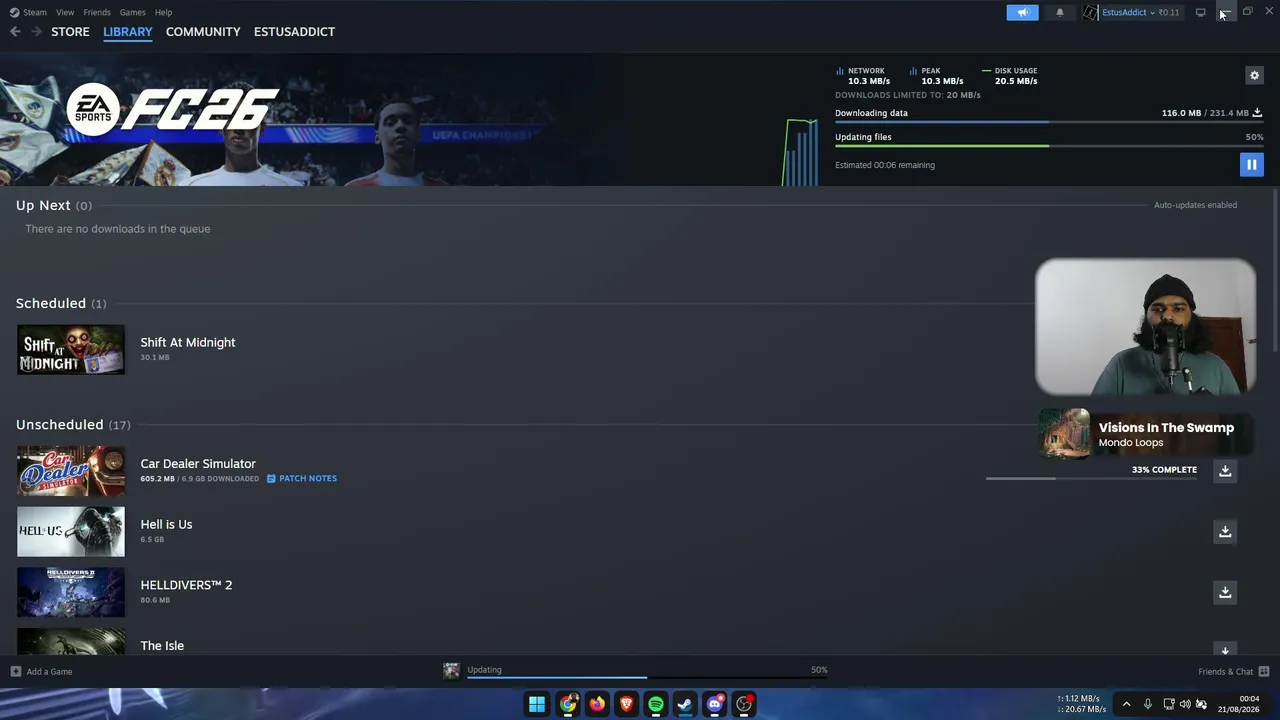Click the EstusAddict profile avatar

pyautogui.click(x=1090, y=12)
